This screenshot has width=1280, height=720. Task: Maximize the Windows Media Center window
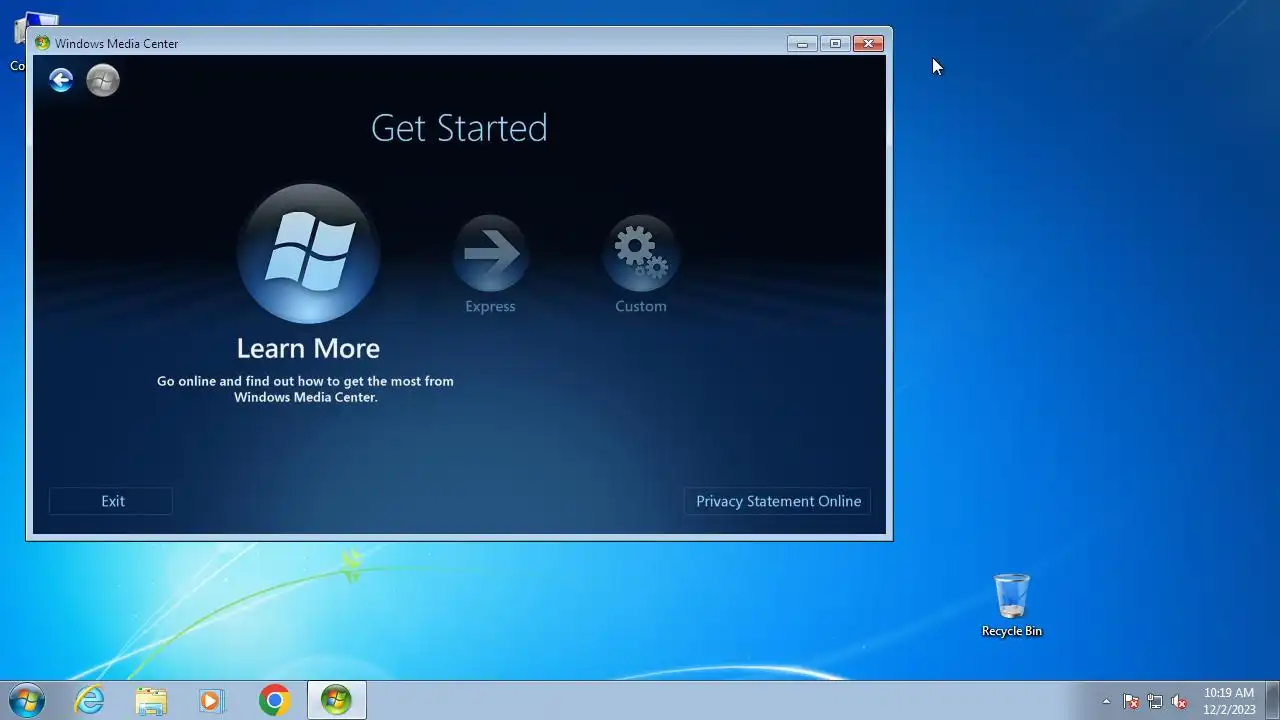click(835, 43)
